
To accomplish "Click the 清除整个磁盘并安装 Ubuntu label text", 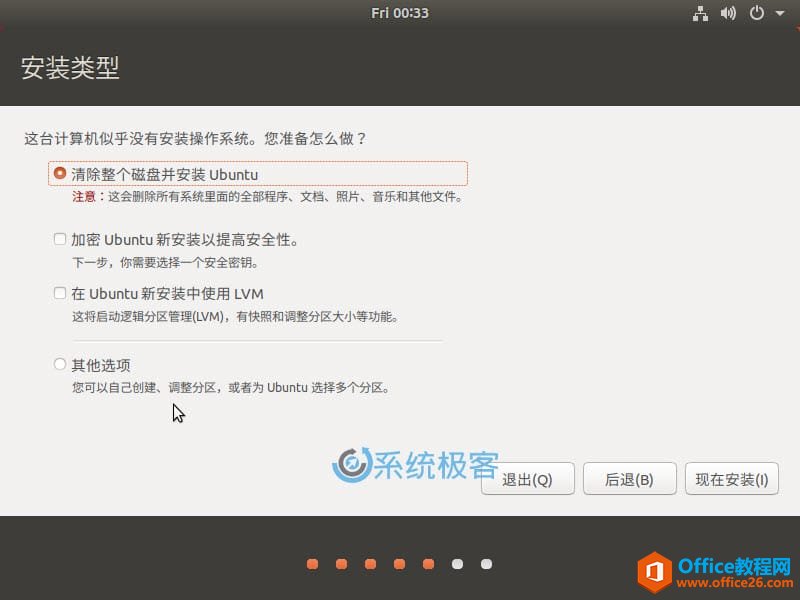I will (x=165, y=174).
